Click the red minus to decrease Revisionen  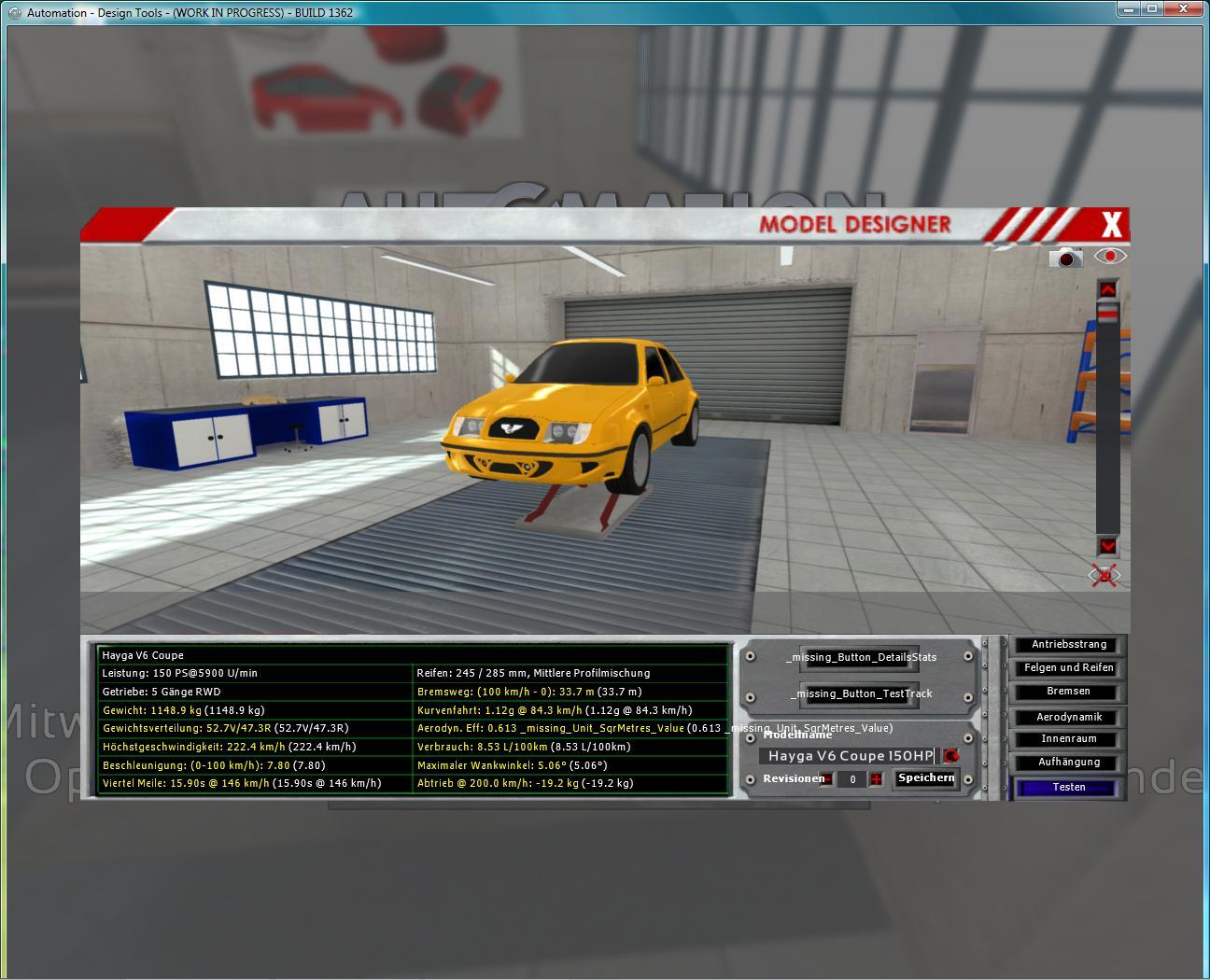pos(826,779)
